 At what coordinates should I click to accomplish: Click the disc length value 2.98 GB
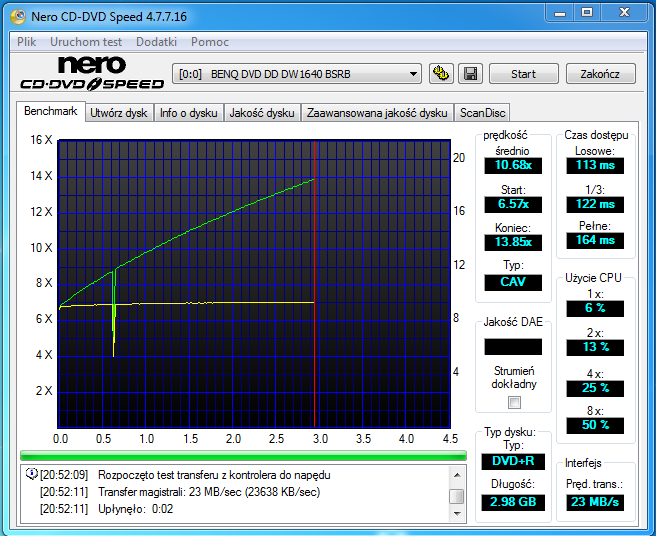(x=513, y=502)
